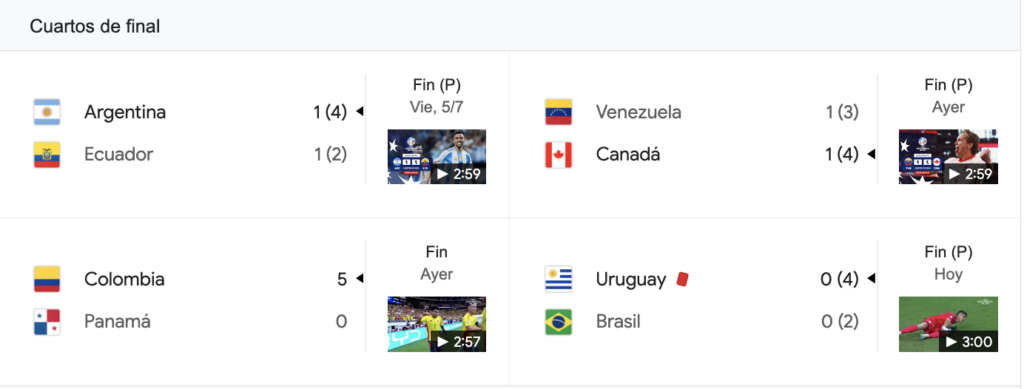Screen dimensions: 1024x389
Task: Click the Fin (P) Hoy match status
Action: point(948,263)
